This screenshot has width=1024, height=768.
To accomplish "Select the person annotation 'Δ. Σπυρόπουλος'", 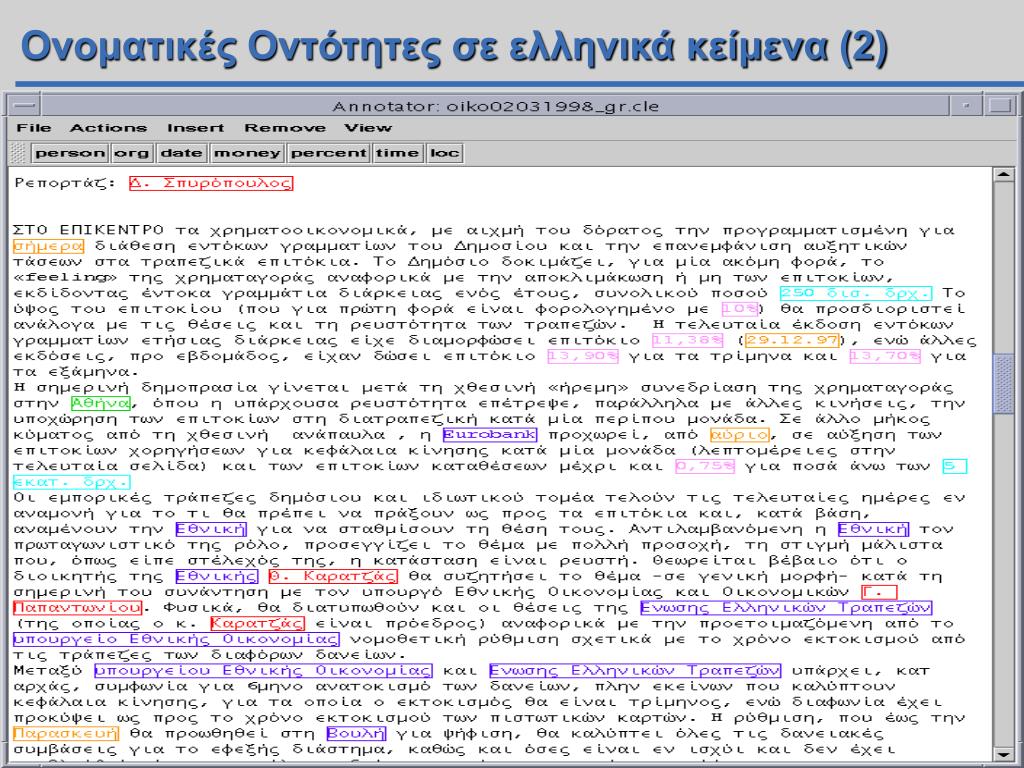I will [211, 183].
